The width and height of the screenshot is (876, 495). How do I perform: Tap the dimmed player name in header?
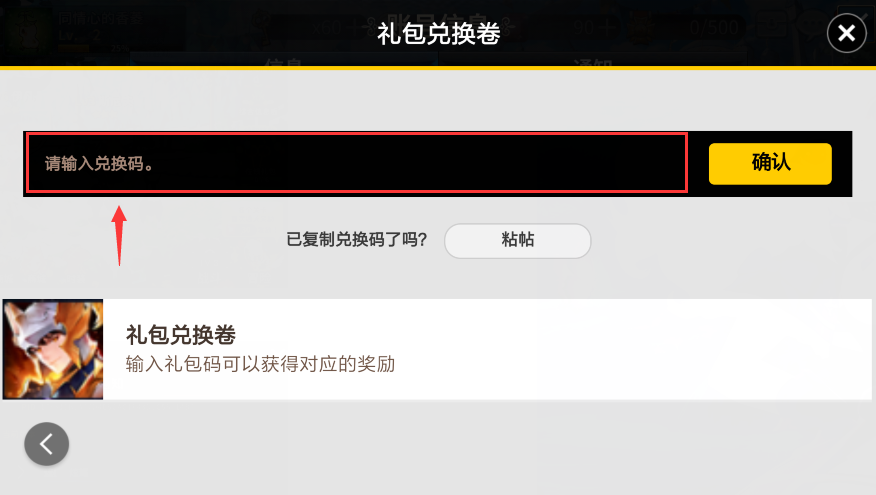(101, 19)
